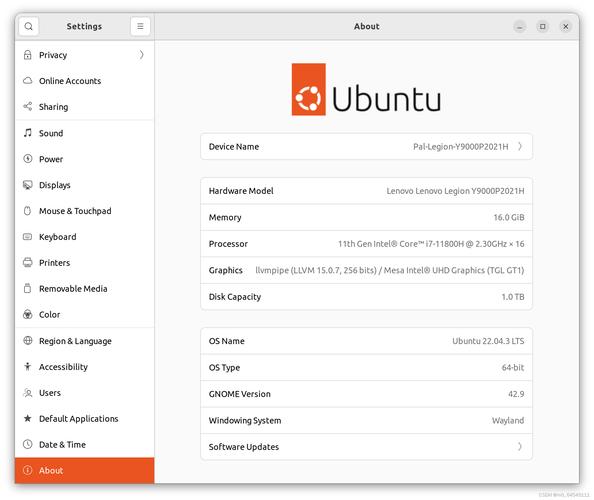
Task: Click the Privacy lock icon
Action: pos(28,55)
